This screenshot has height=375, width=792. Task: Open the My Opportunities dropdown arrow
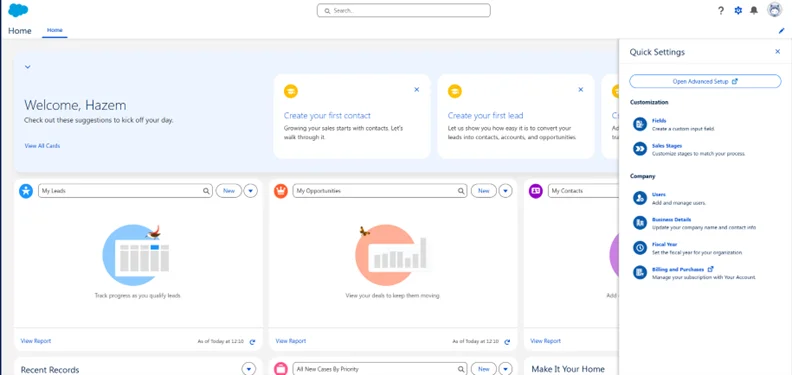click(x=506, y=191)
